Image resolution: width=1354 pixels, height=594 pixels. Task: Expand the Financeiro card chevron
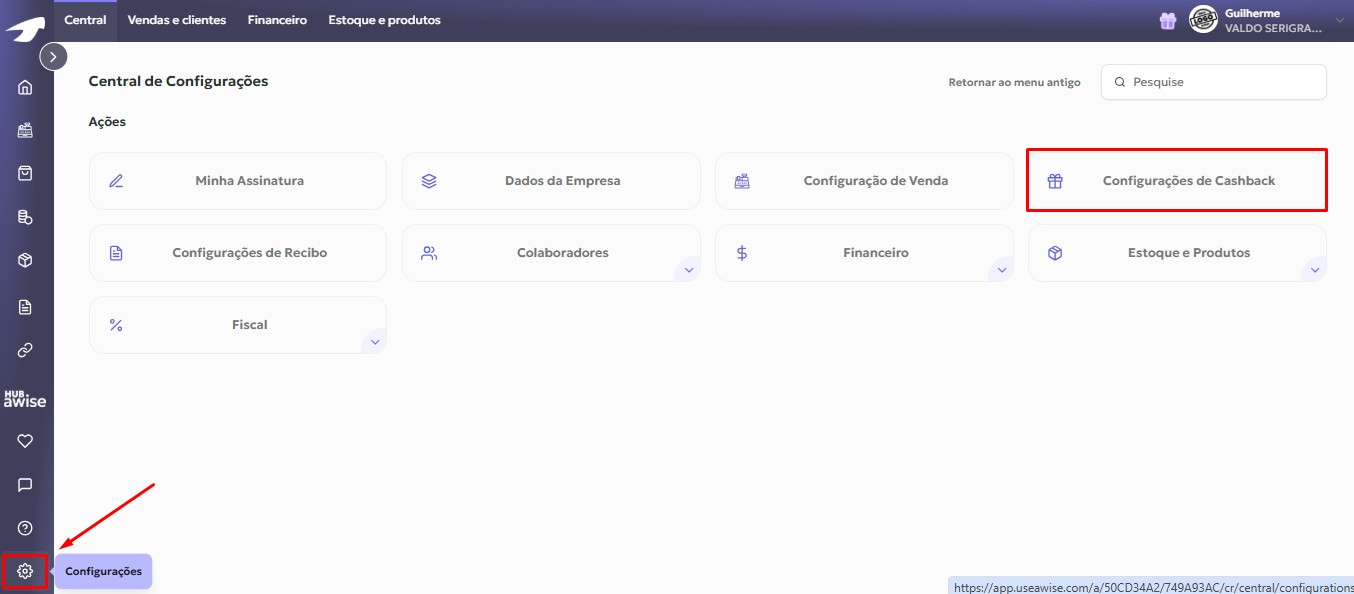coord(1001,270)
